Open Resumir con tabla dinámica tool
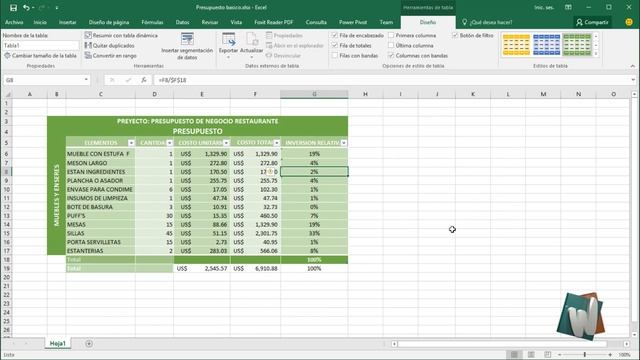The height and width of the screenshot is (360, 640). click(x=121, y=36)
